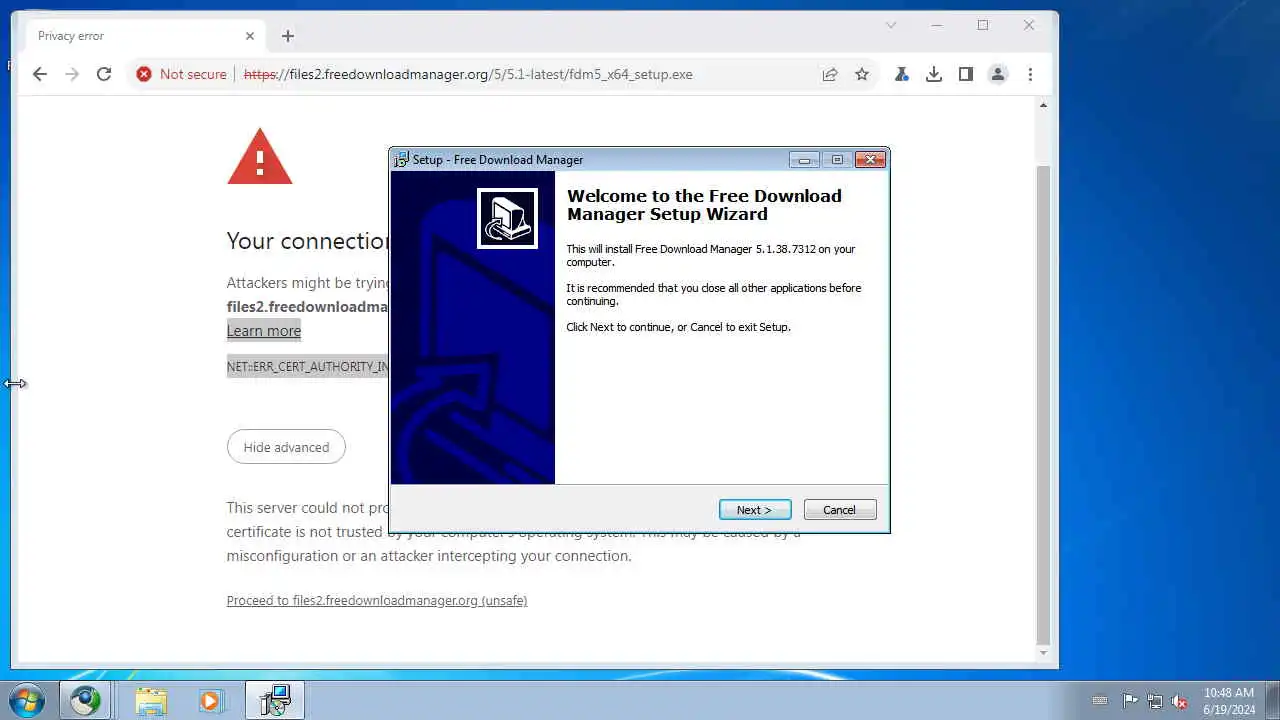1280x720 pixels.
Task: Select the Setup installer taskbar icon
Action: pos(275,701)
